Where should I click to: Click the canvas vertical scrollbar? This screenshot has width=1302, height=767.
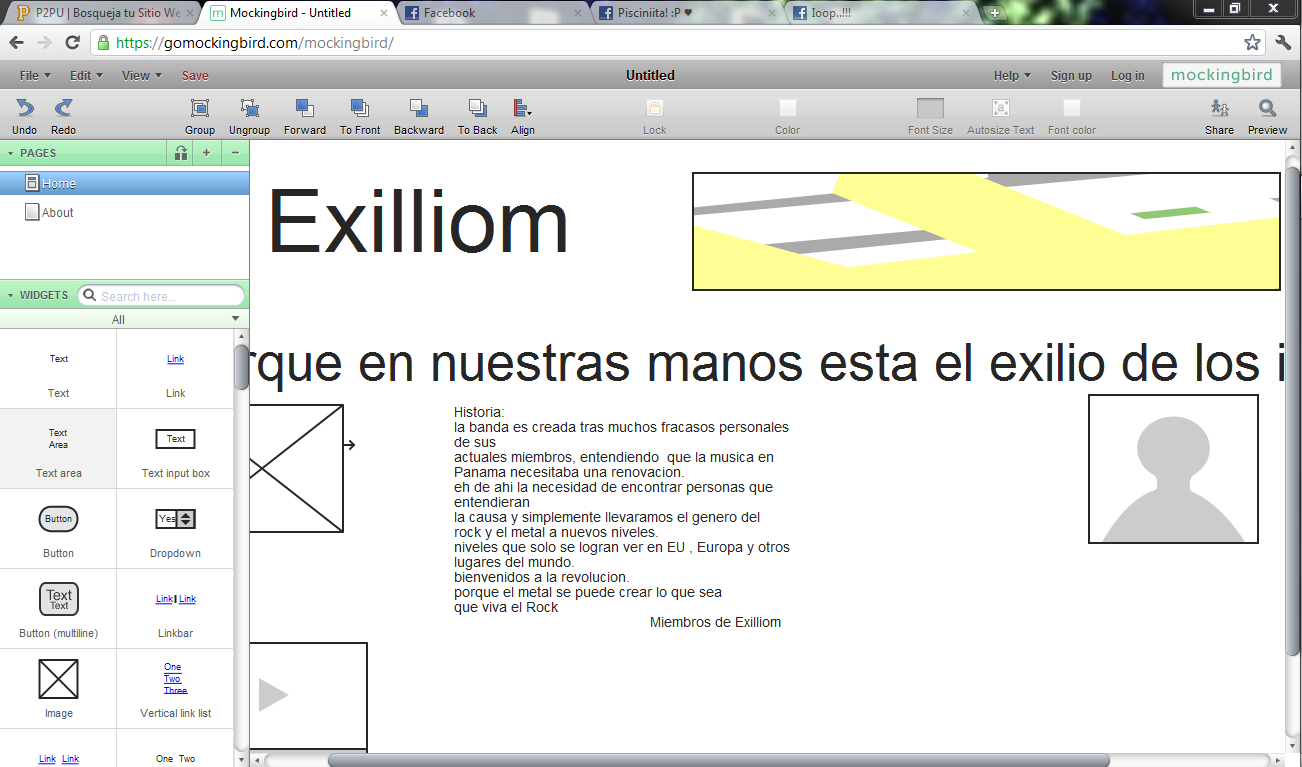(1292, 410)
